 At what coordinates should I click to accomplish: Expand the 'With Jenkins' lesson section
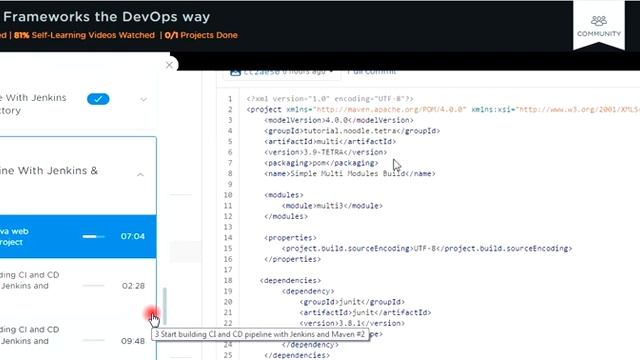pos(143,99)
